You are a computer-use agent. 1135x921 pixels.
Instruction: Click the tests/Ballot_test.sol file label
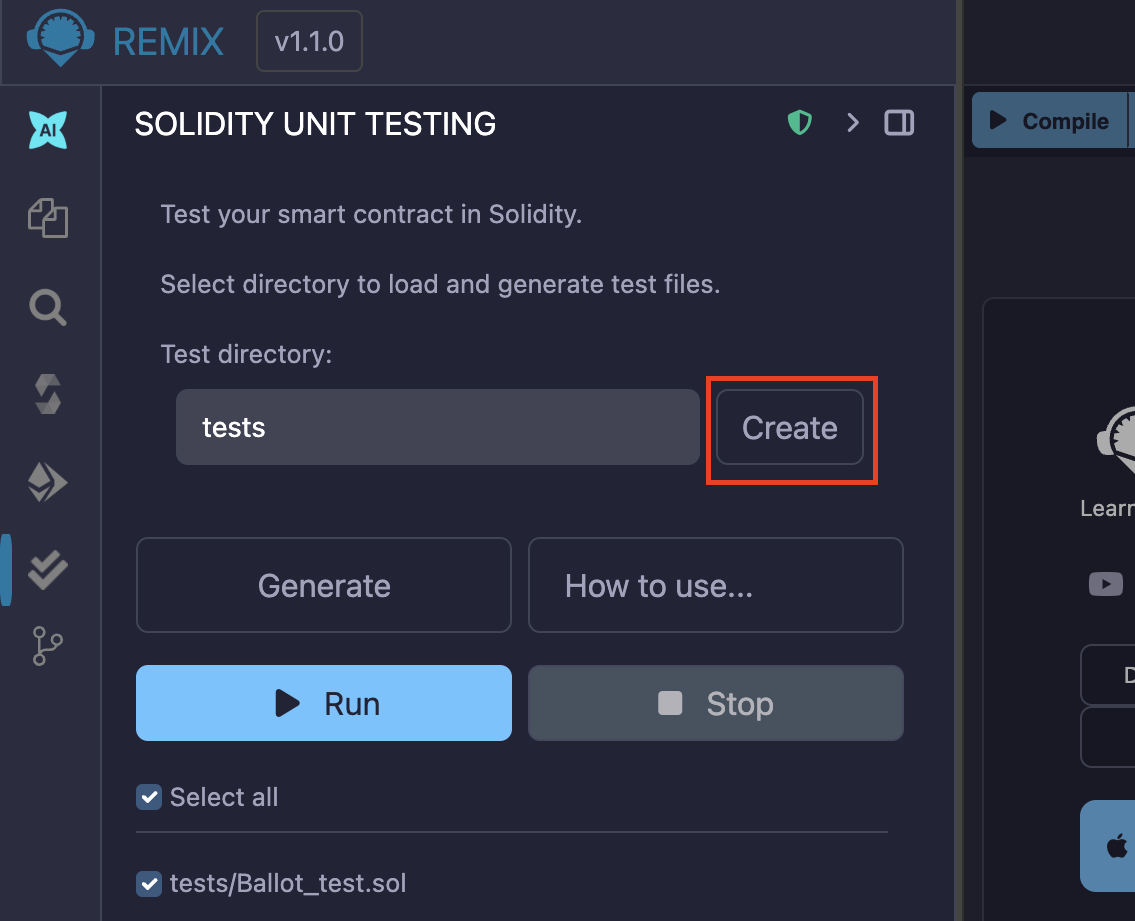[x=288, y=883]
